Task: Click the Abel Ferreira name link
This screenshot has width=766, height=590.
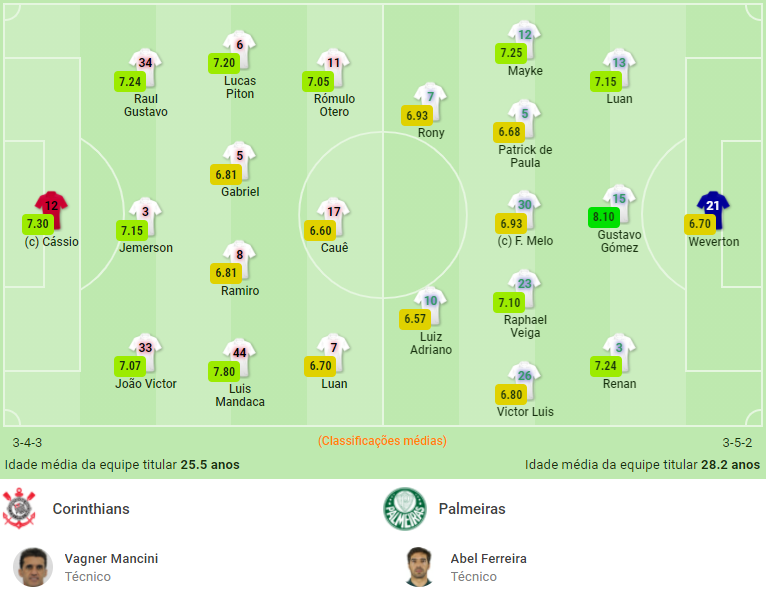Action: pos(489,559)
